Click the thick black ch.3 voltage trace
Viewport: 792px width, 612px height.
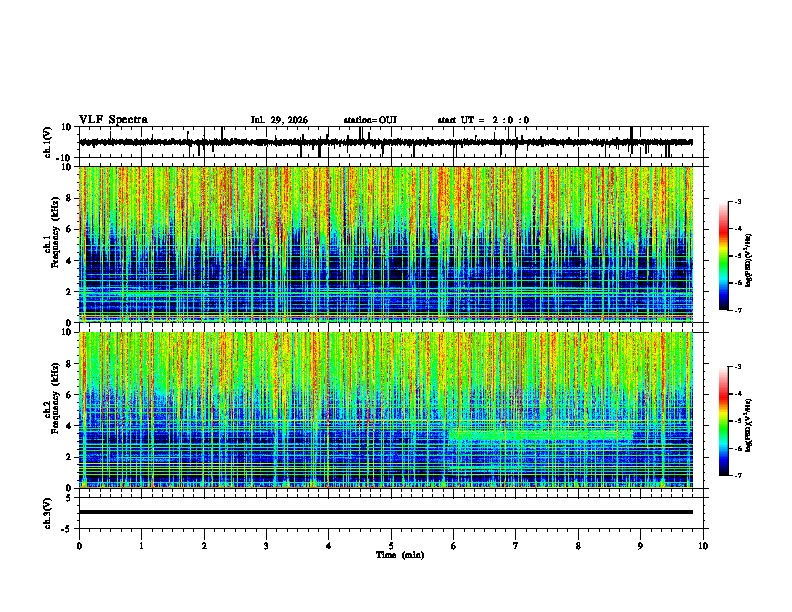[386, 512]
